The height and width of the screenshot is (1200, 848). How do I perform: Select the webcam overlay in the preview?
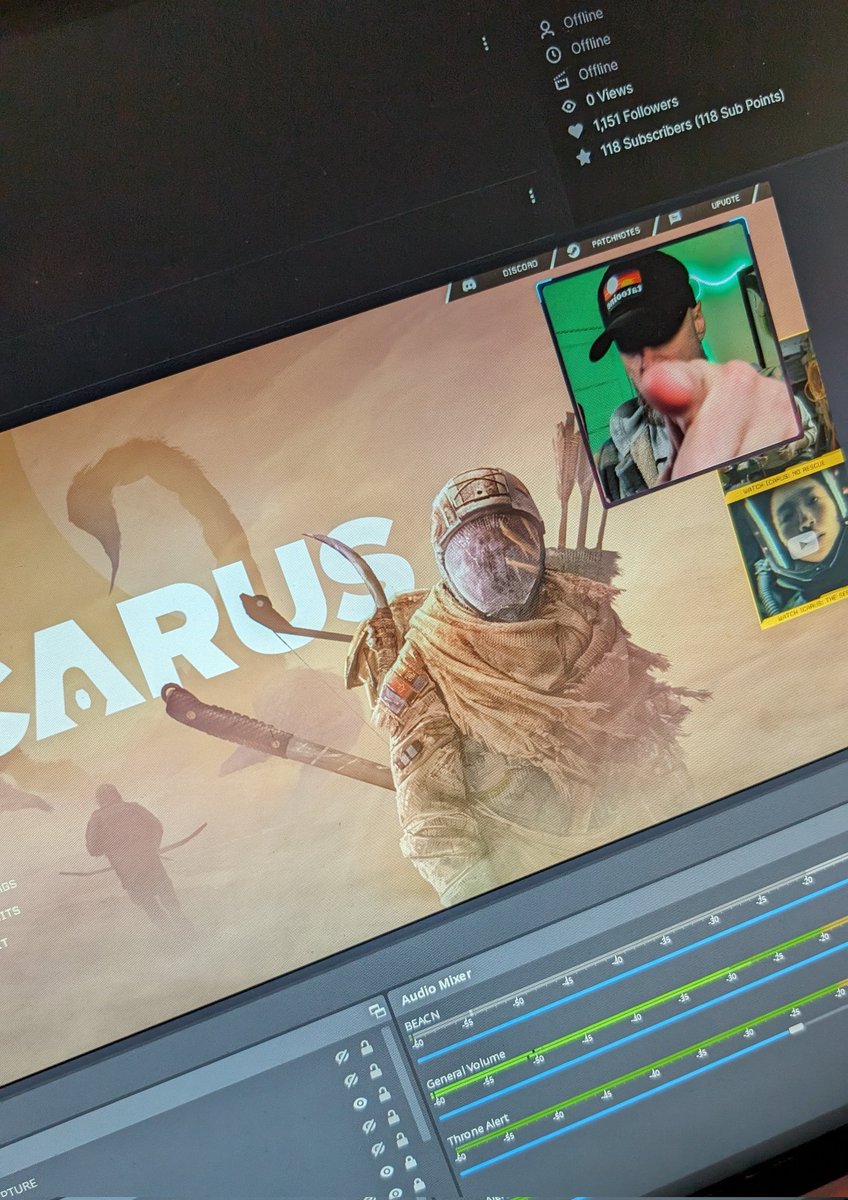click(668, 362)
